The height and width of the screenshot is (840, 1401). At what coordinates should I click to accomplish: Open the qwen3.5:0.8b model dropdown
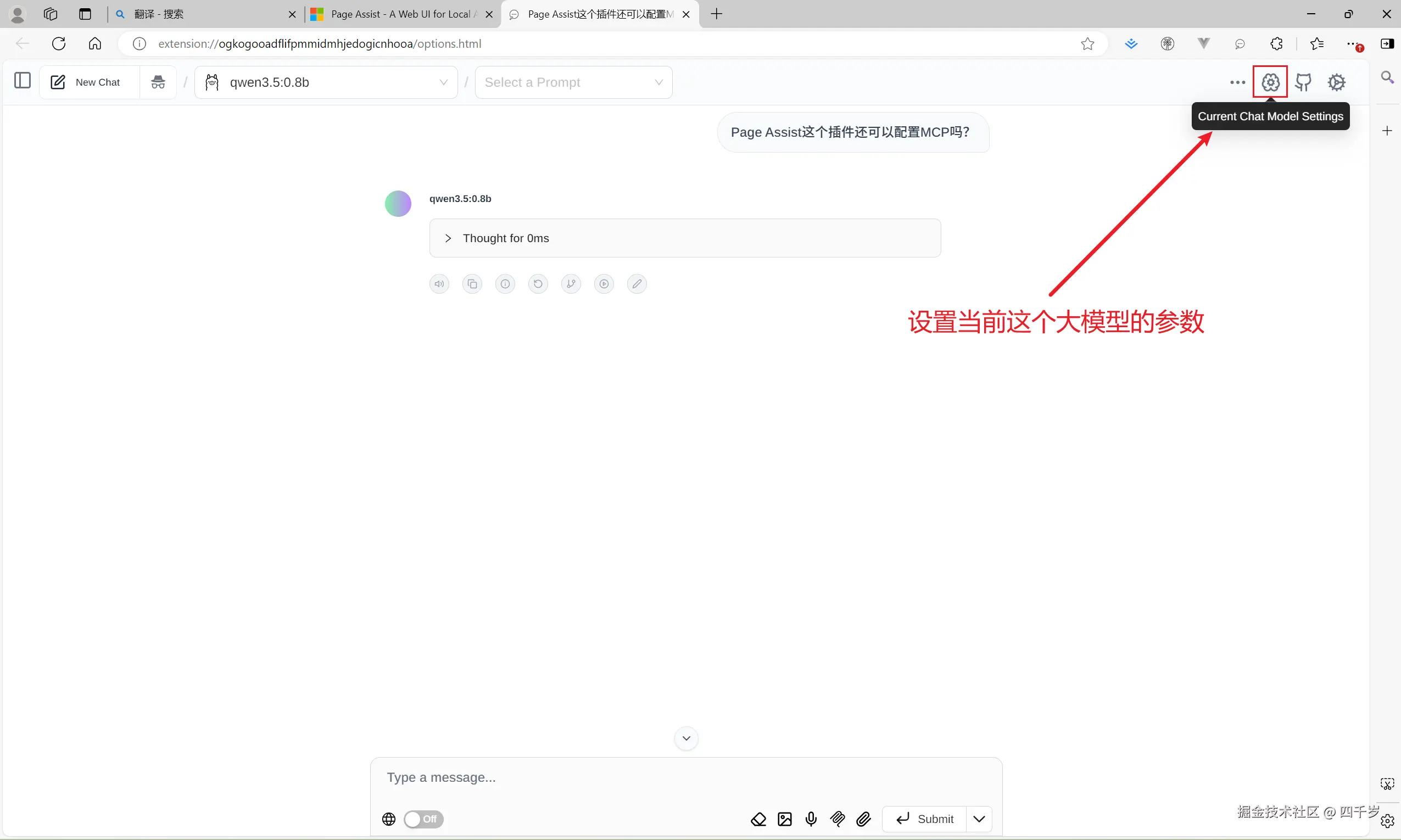tap(326, 81)
